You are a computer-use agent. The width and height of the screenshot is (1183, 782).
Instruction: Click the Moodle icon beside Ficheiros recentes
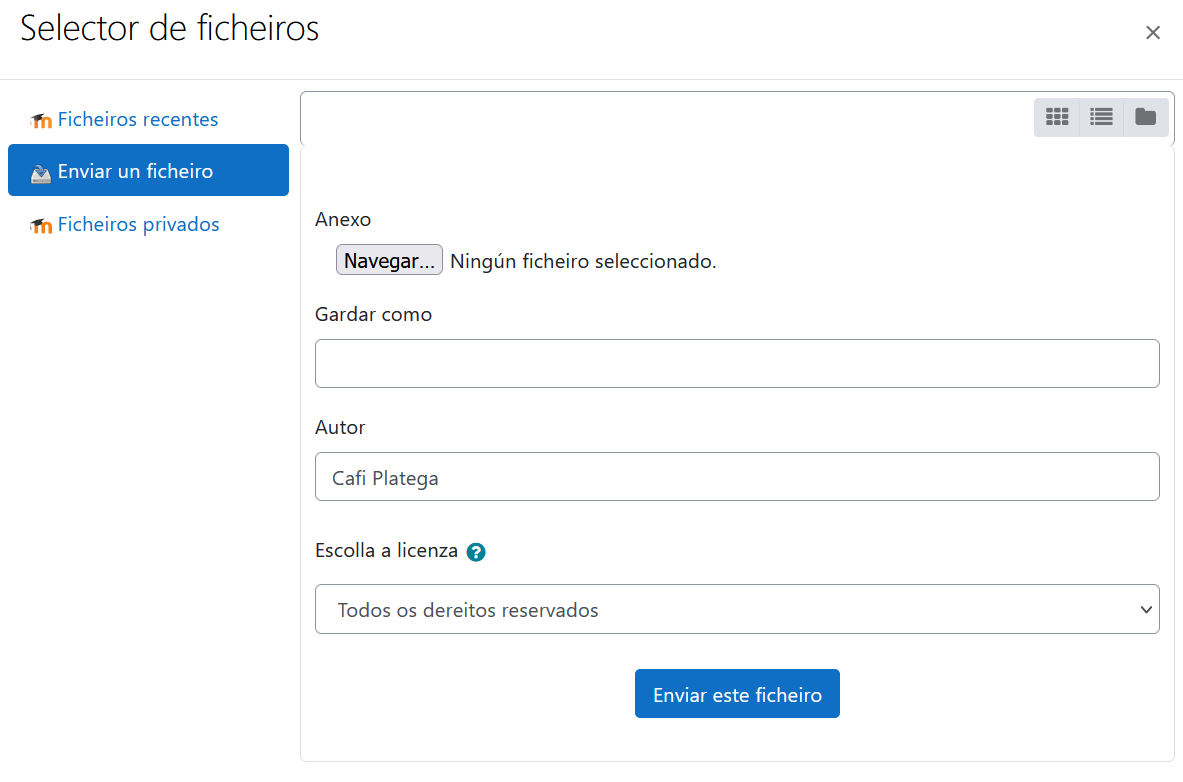(x=41, y=120)
